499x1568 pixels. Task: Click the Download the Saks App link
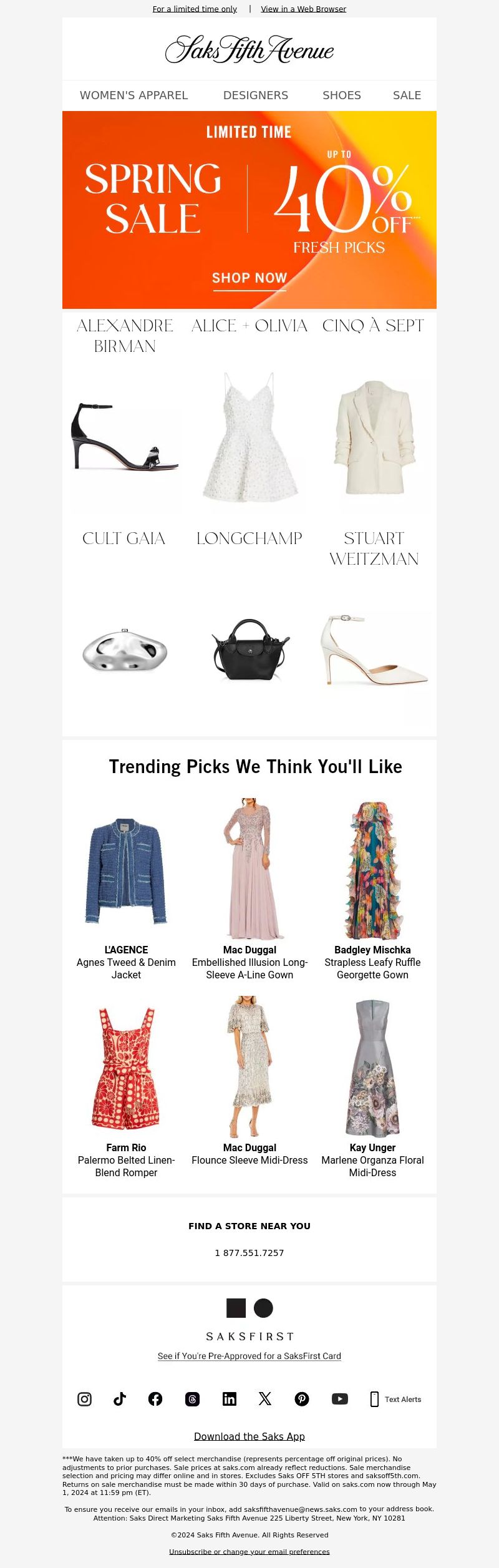249,1436
